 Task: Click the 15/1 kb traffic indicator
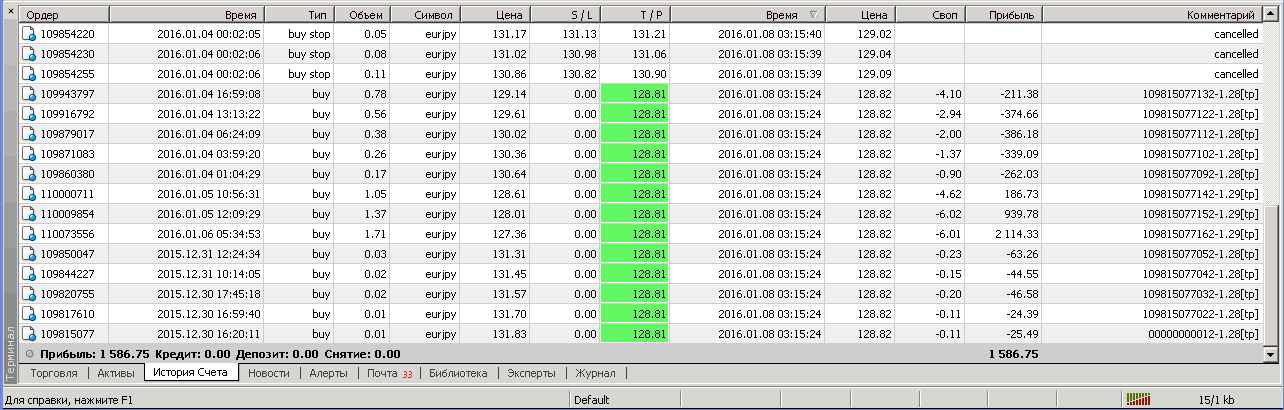[1217, 400]
